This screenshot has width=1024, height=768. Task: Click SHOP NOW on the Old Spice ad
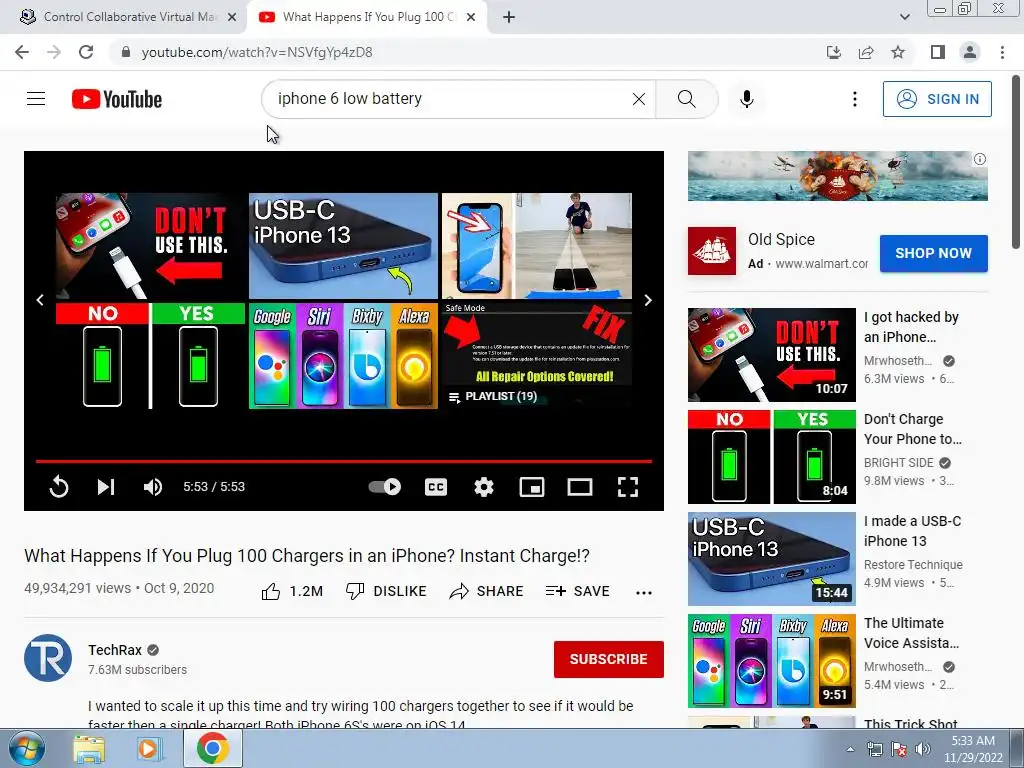[x=933, y=253]
